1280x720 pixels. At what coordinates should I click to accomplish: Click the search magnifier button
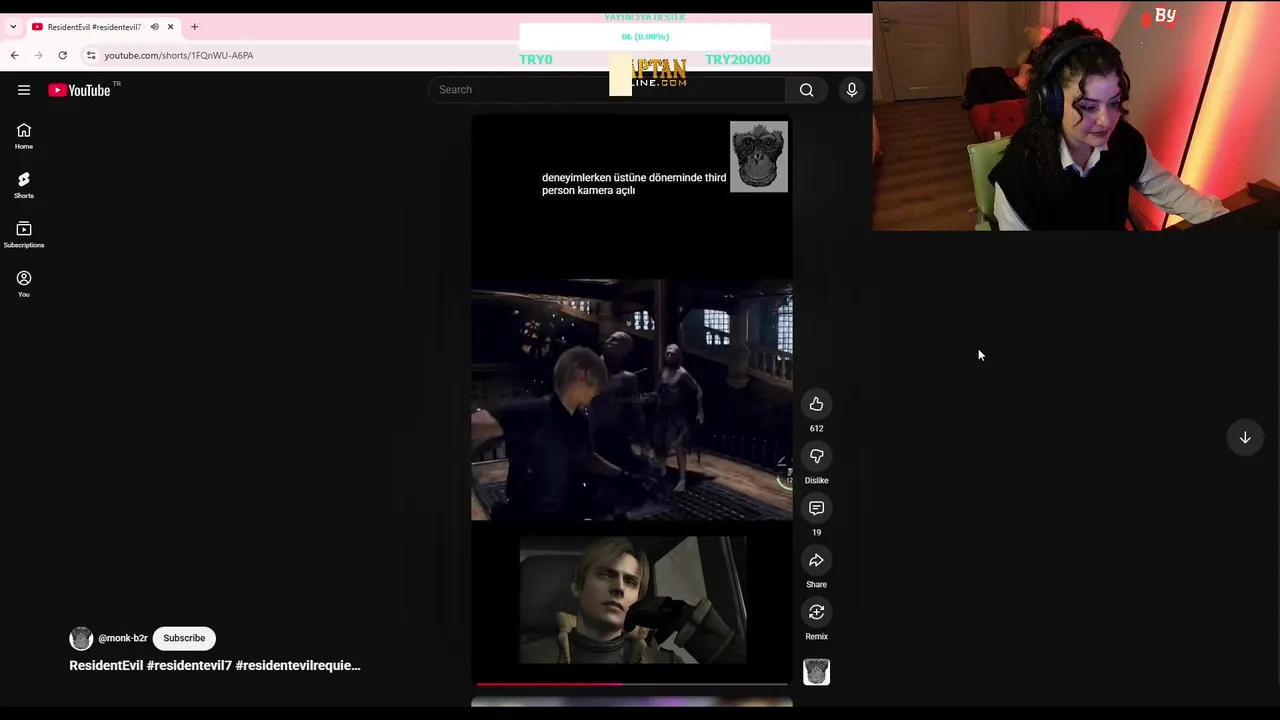[x=806, y=90]
